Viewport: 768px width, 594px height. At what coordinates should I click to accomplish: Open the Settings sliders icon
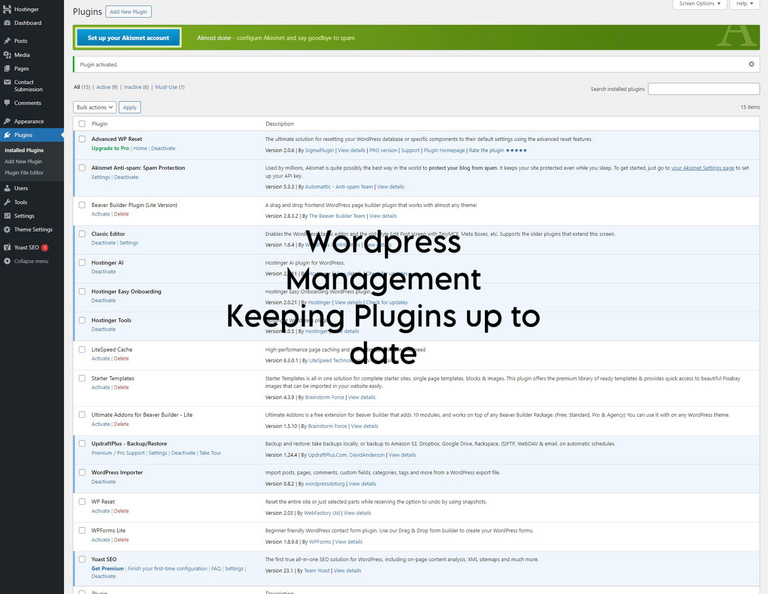(7, 216)
